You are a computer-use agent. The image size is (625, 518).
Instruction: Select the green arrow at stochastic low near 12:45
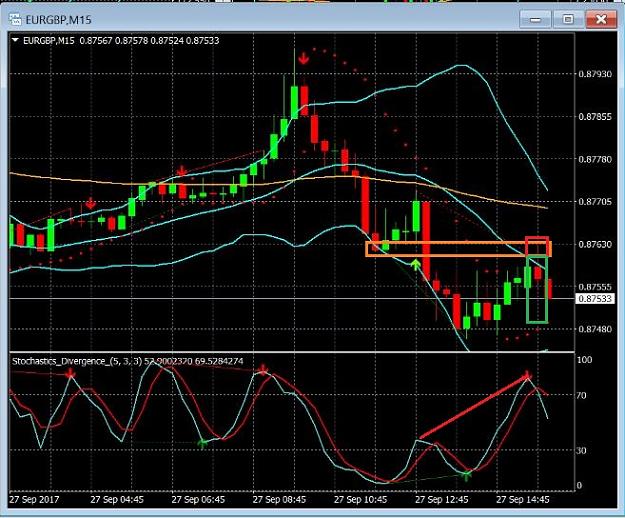tap(466, 475)
